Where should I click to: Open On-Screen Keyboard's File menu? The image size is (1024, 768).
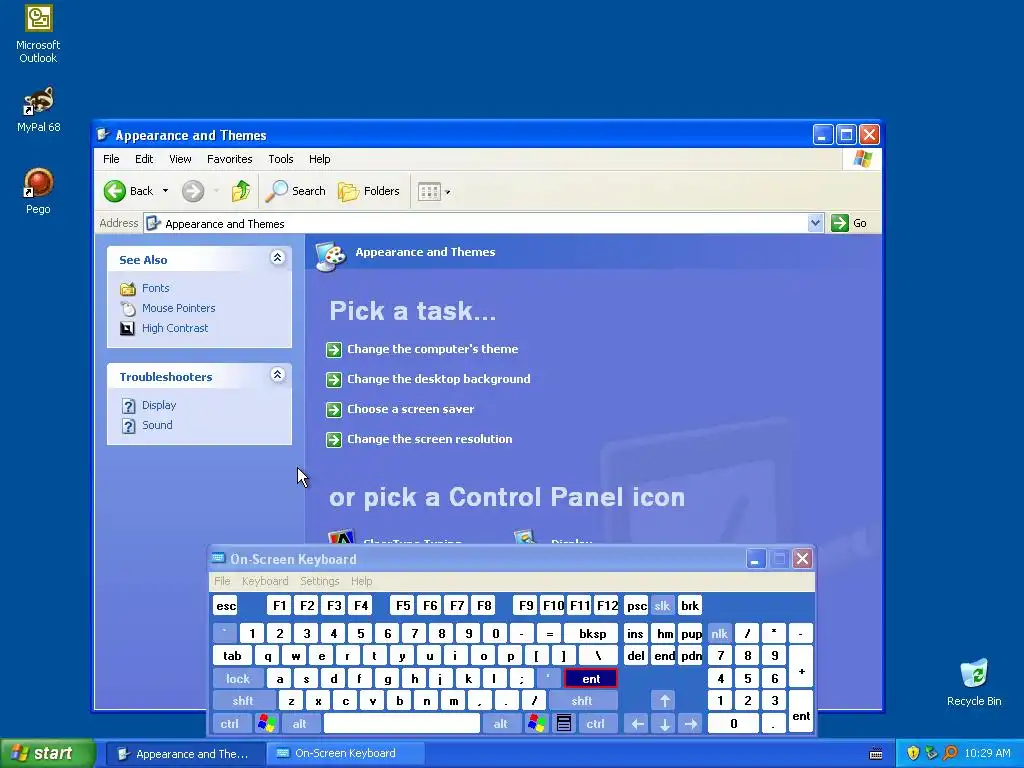click(222, 581)
